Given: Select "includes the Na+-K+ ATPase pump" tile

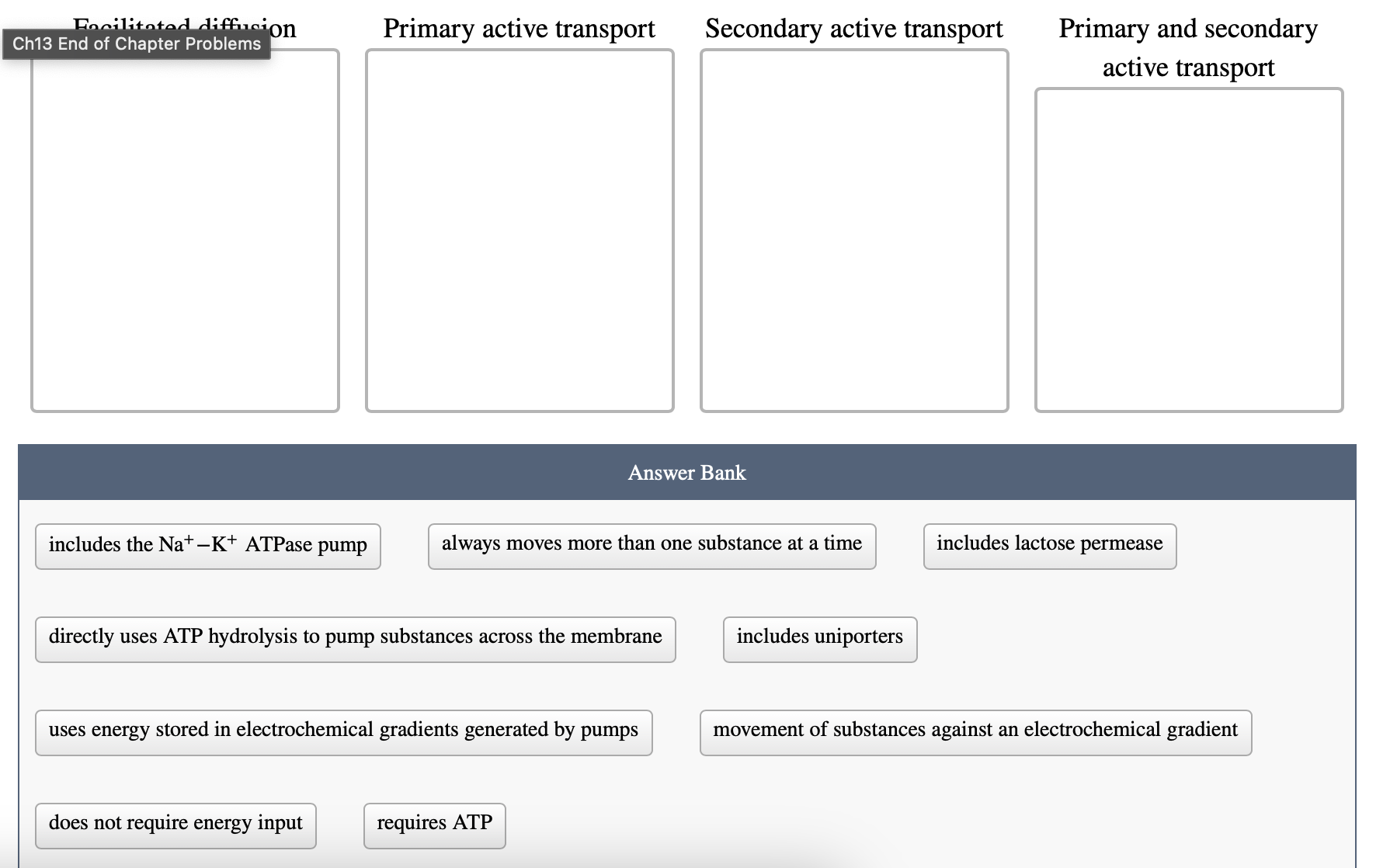Looking at the screenshot, I should [207, 546].
